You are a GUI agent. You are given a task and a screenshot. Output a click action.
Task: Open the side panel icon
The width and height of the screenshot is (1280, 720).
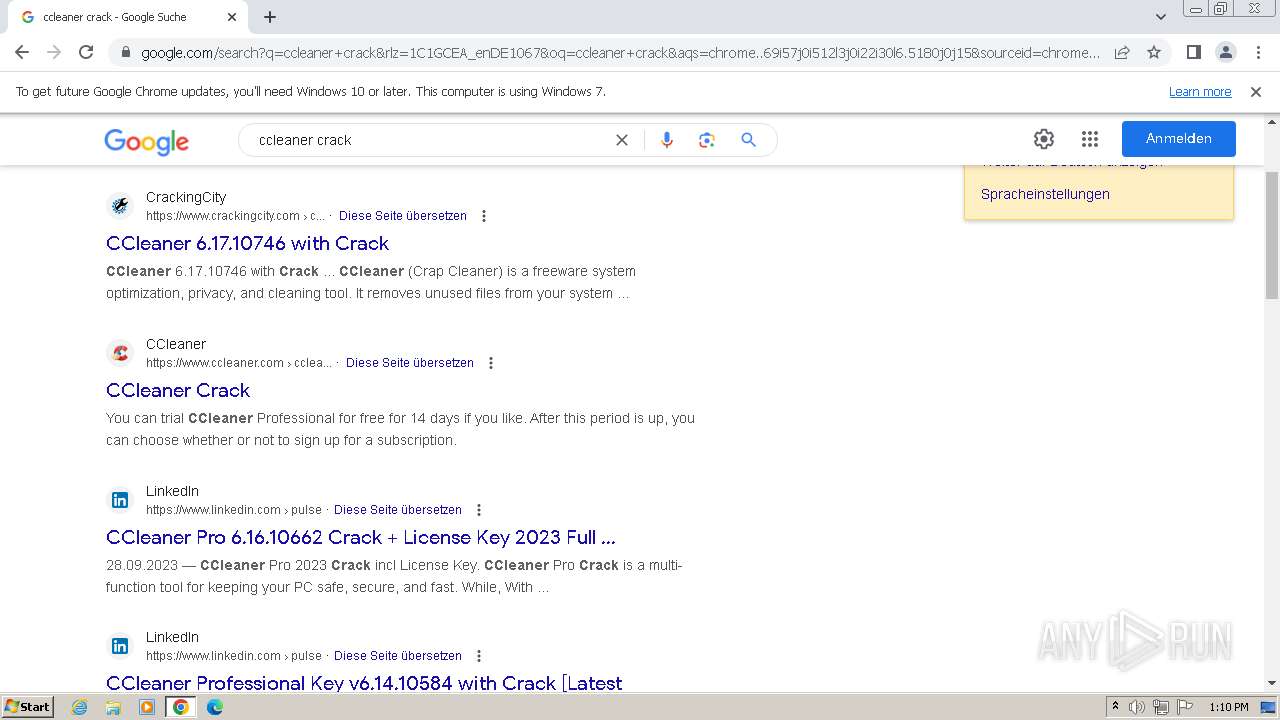(x=1193, y=52)
